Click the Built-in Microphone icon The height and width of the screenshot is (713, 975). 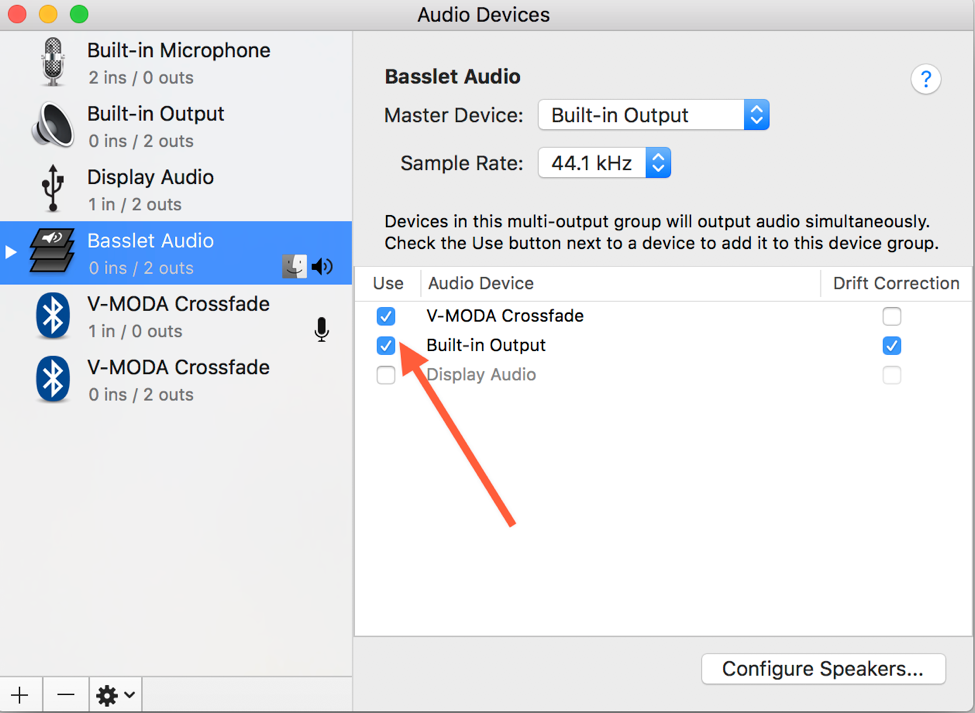(x=52, y=62)
